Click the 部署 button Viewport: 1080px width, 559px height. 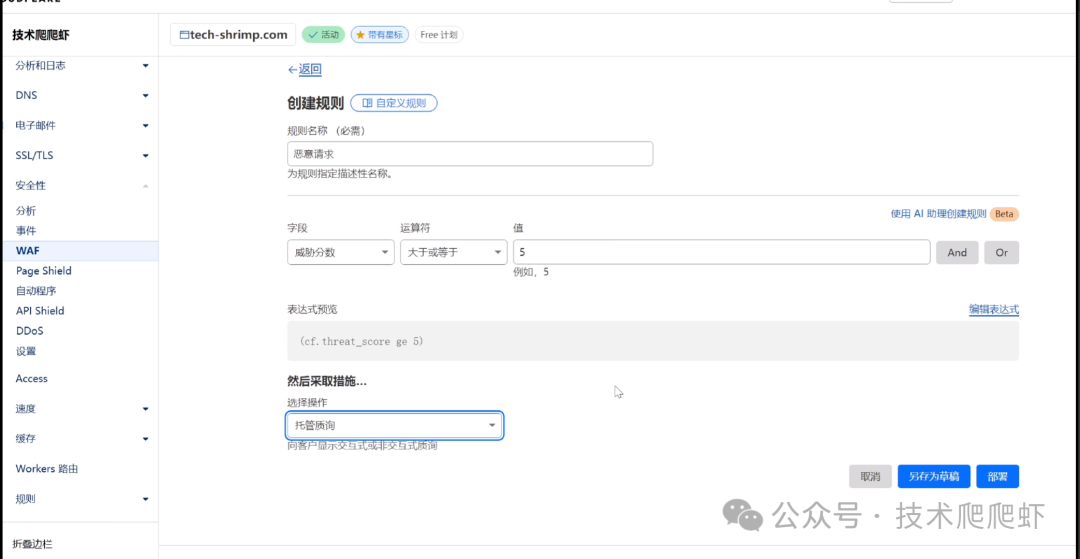pos(997,476)
